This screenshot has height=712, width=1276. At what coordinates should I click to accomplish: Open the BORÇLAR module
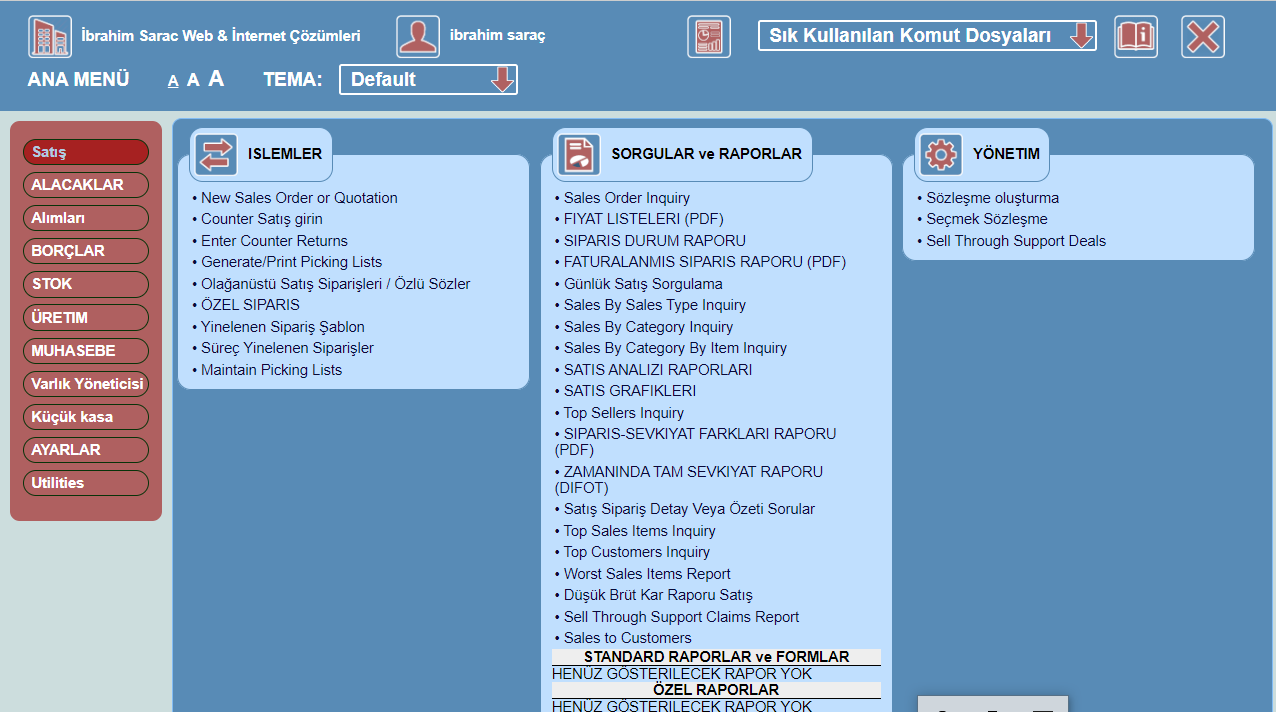coord(86,251)
